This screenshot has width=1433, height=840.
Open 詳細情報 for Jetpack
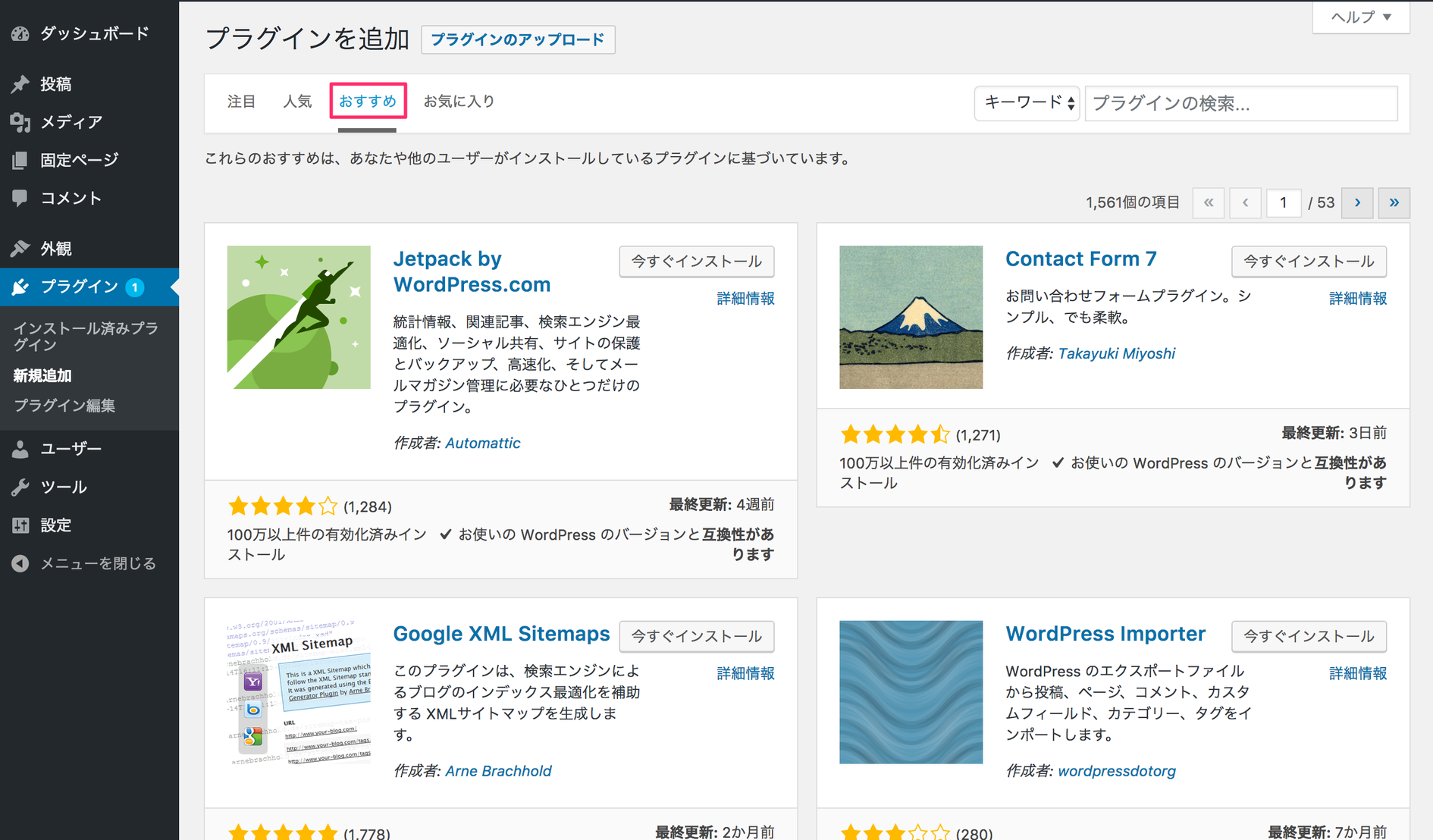coord(745,299)
